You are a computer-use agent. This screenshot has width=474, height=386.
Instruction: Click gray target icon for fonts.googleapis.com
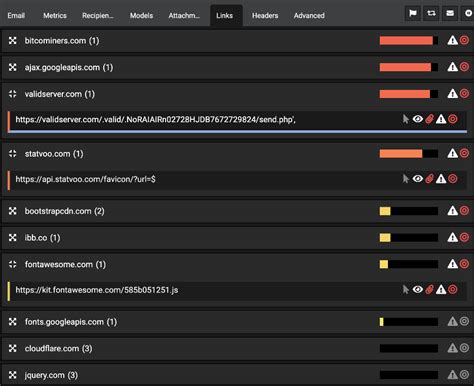[464, 321]
